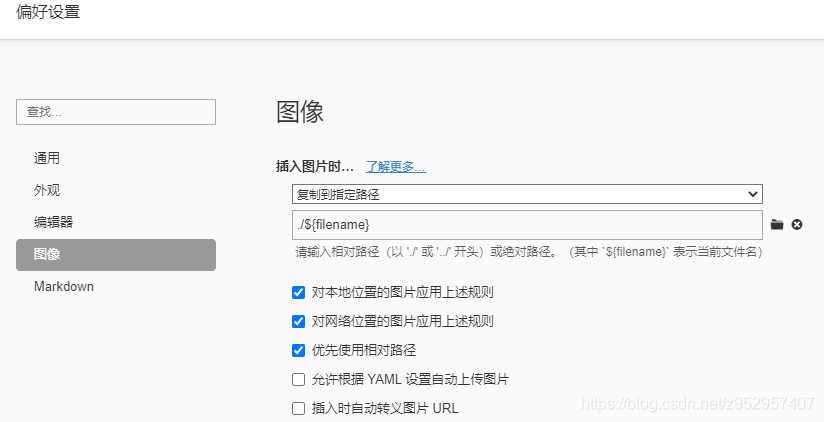Click the 偏好设置 window title
The image size is (824, 422).
(x=48, y=12)
